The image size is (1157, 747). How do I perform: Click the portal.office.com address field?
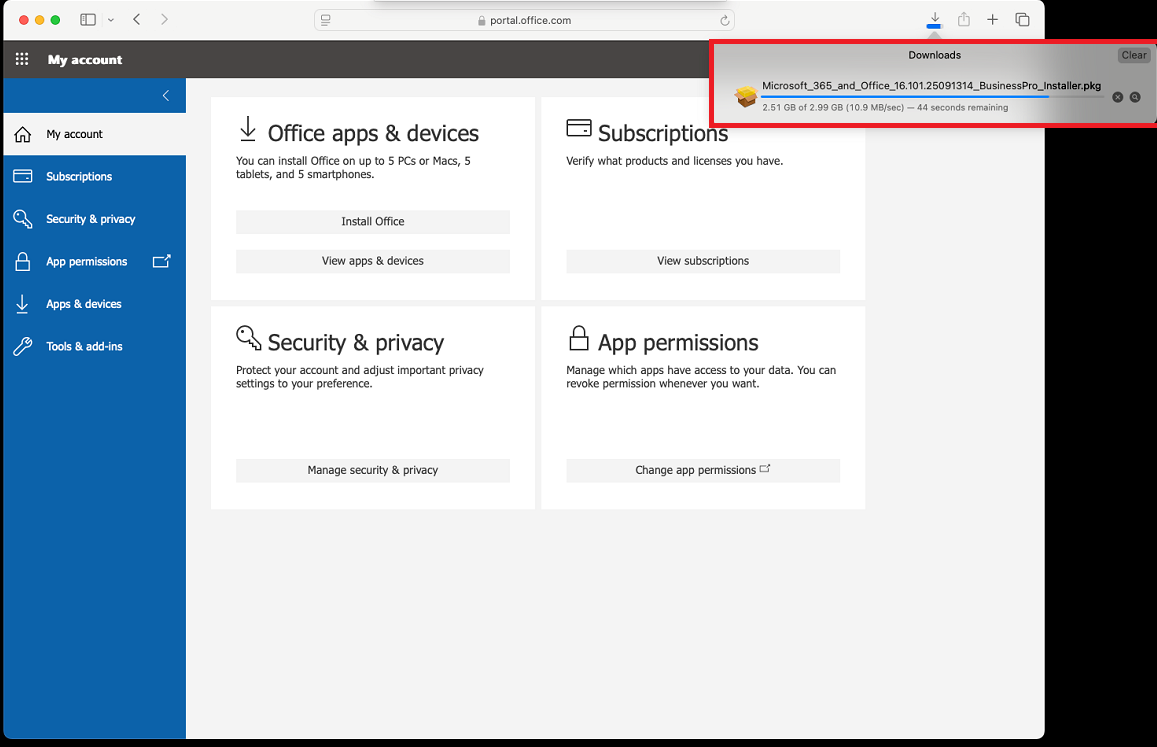coord(524,20)
